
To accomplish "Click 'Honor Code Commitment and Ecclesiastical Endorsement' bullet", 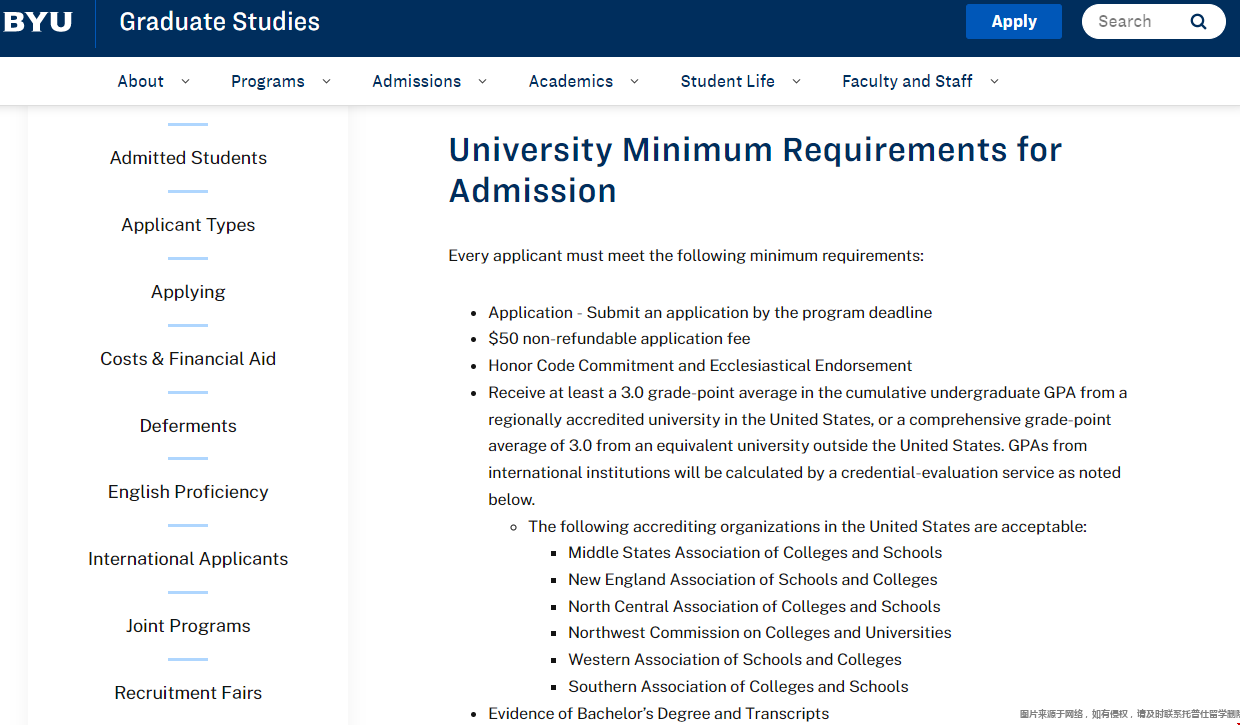I will [x=700, y=366].
